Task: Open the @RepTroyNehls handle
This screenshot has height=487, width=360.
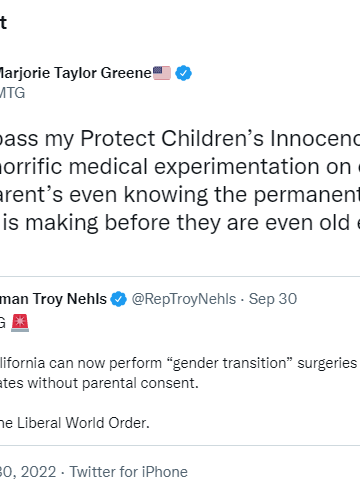Action: (184, 299)
